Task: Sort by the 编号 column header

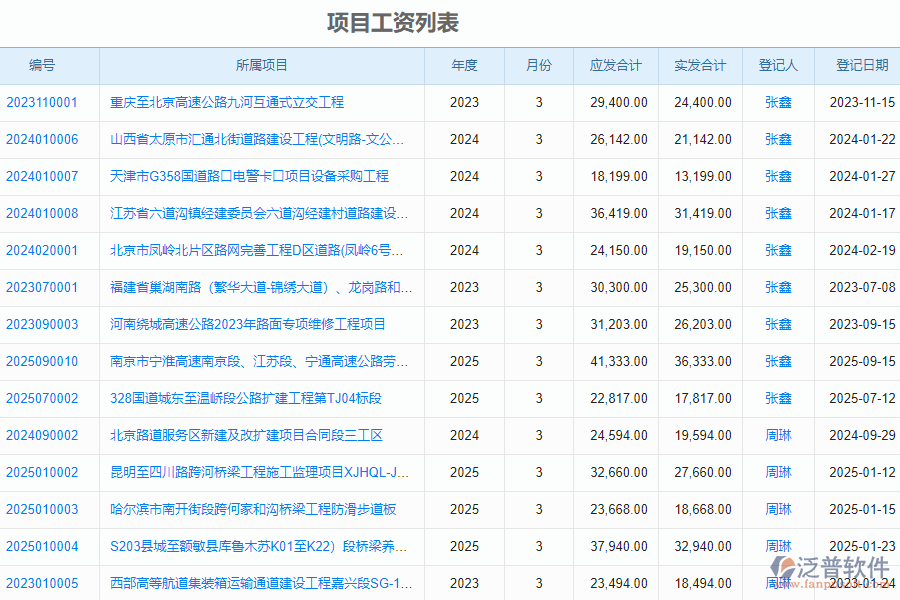Action: coord(44,65)
